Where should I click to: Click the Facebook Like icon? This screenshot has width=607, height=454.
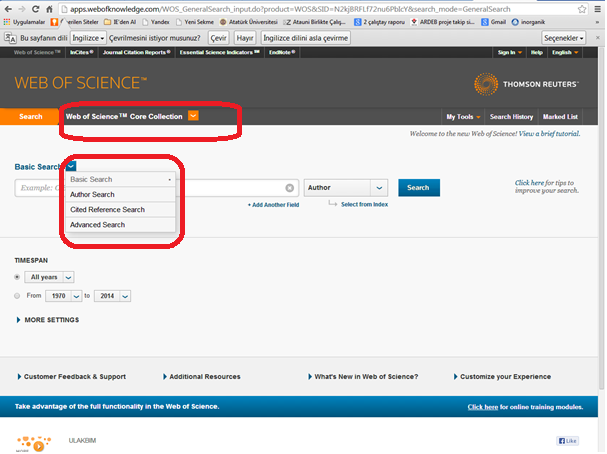tap(568, 441)
